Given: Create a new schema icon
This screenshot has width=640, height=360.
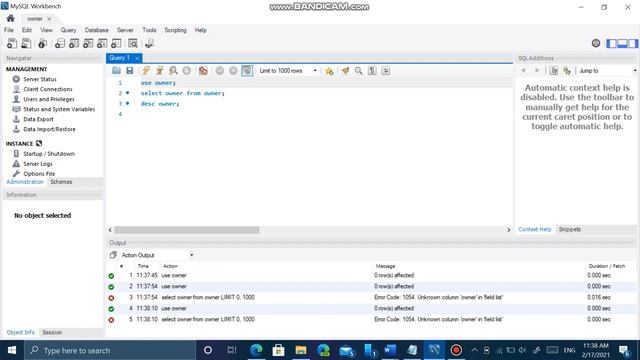Looking at the screenshot, I should pyautogui.click(x=60, y=43).
